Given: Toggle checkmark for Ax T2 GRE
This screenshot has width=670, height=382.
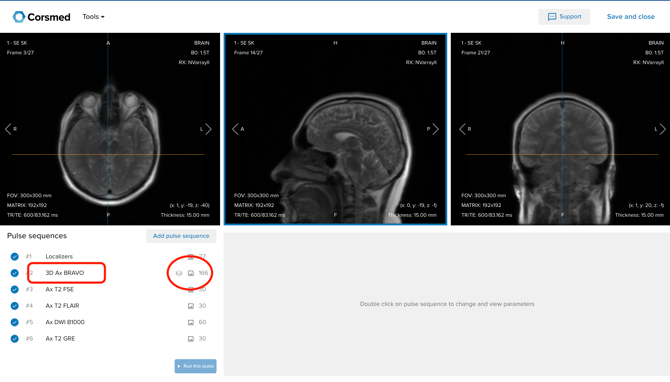Looking at the screenshot, I should 15,338.
